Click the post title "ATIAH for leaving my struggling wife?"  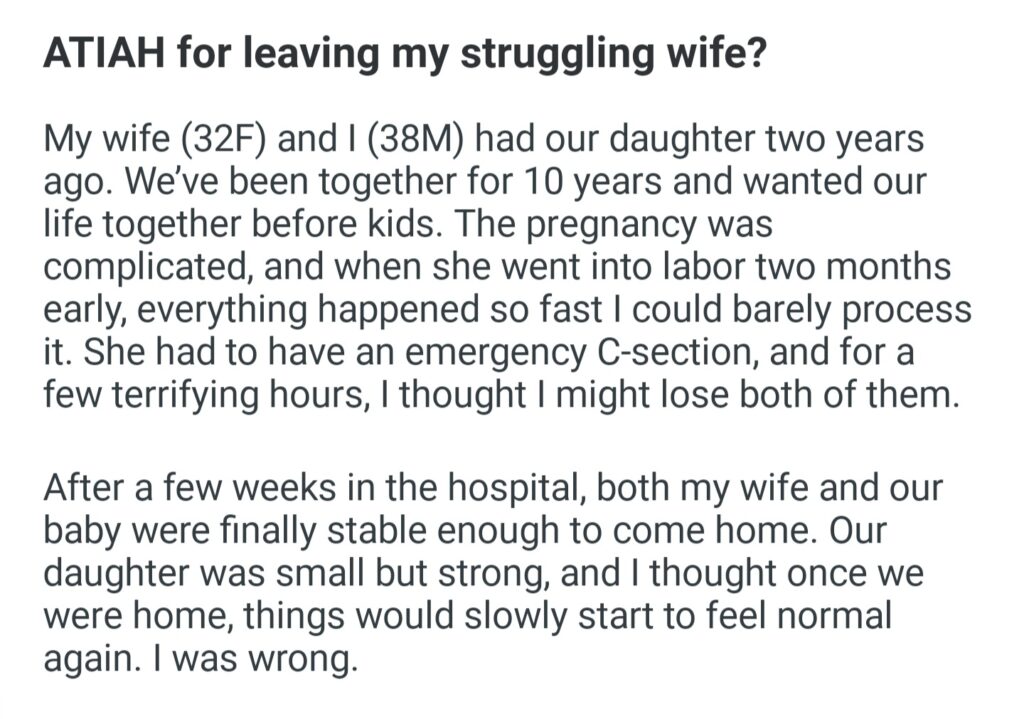point(404,56)
